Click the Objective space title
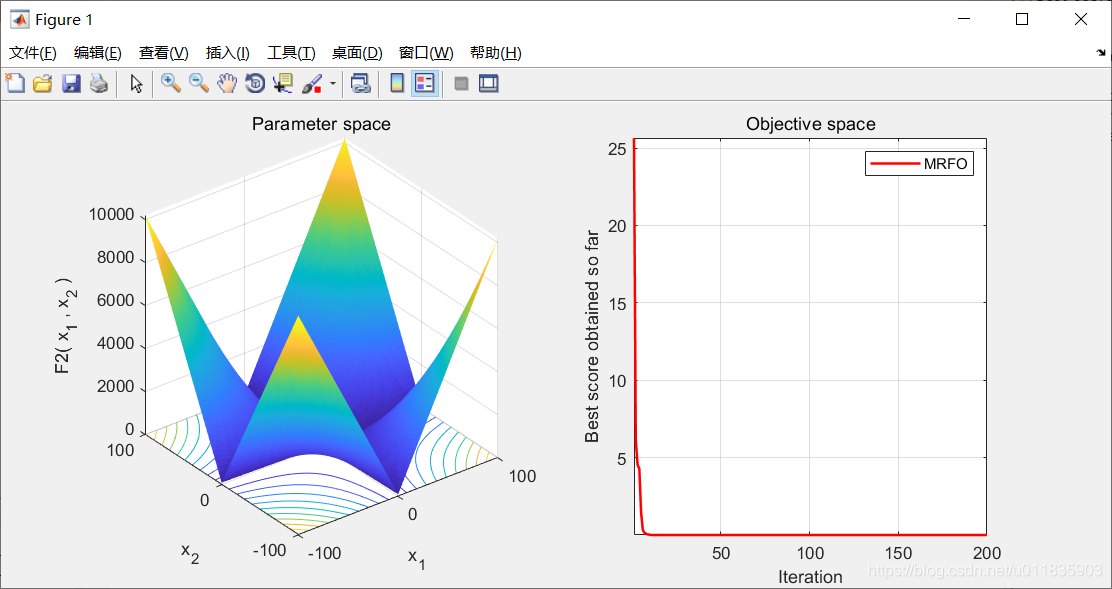1112x589 pixels. click(811, 124)
